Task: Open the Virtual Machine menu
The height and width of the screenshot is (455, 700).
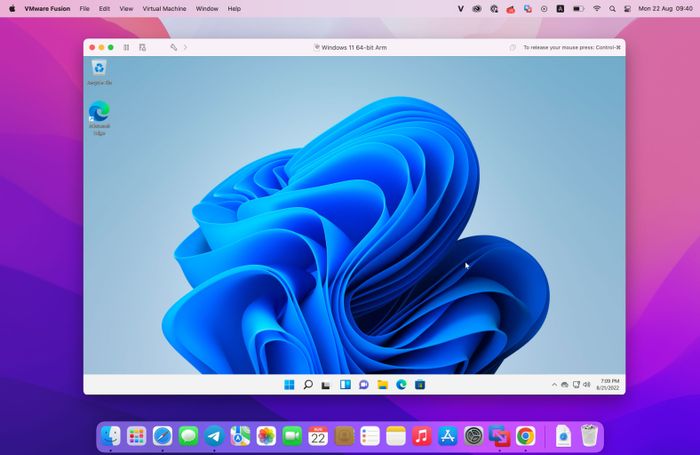Action: point(164,8)
